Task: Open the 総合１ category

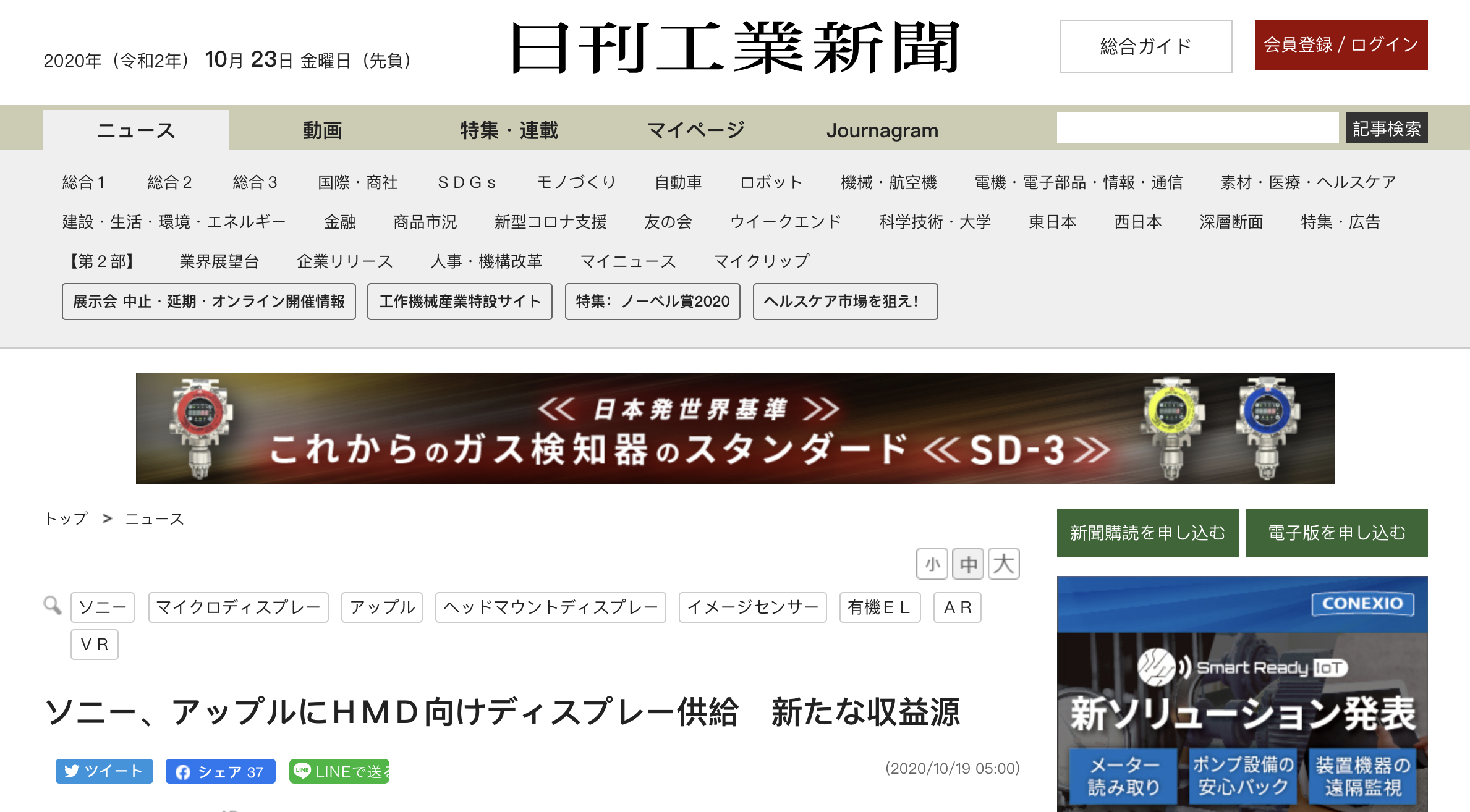Action: (83, 182)
